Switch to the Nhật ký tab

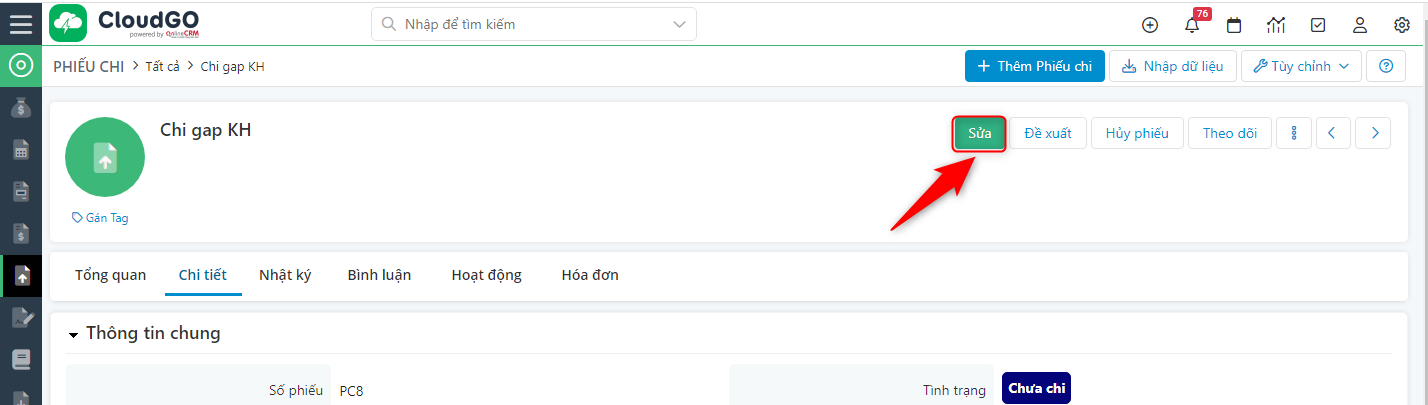pyautogui.click(x=285, y=275)
